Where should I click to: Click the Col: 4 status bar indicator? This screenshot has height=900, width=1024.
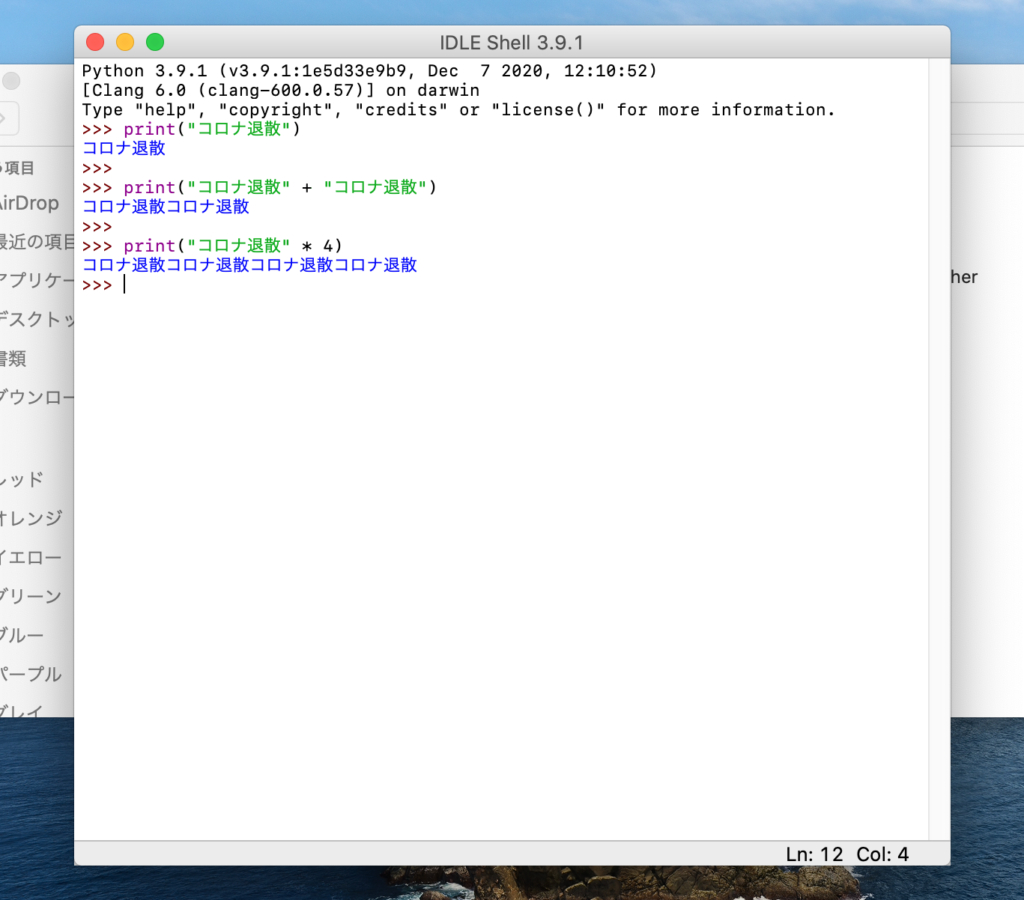click(882, 854)
